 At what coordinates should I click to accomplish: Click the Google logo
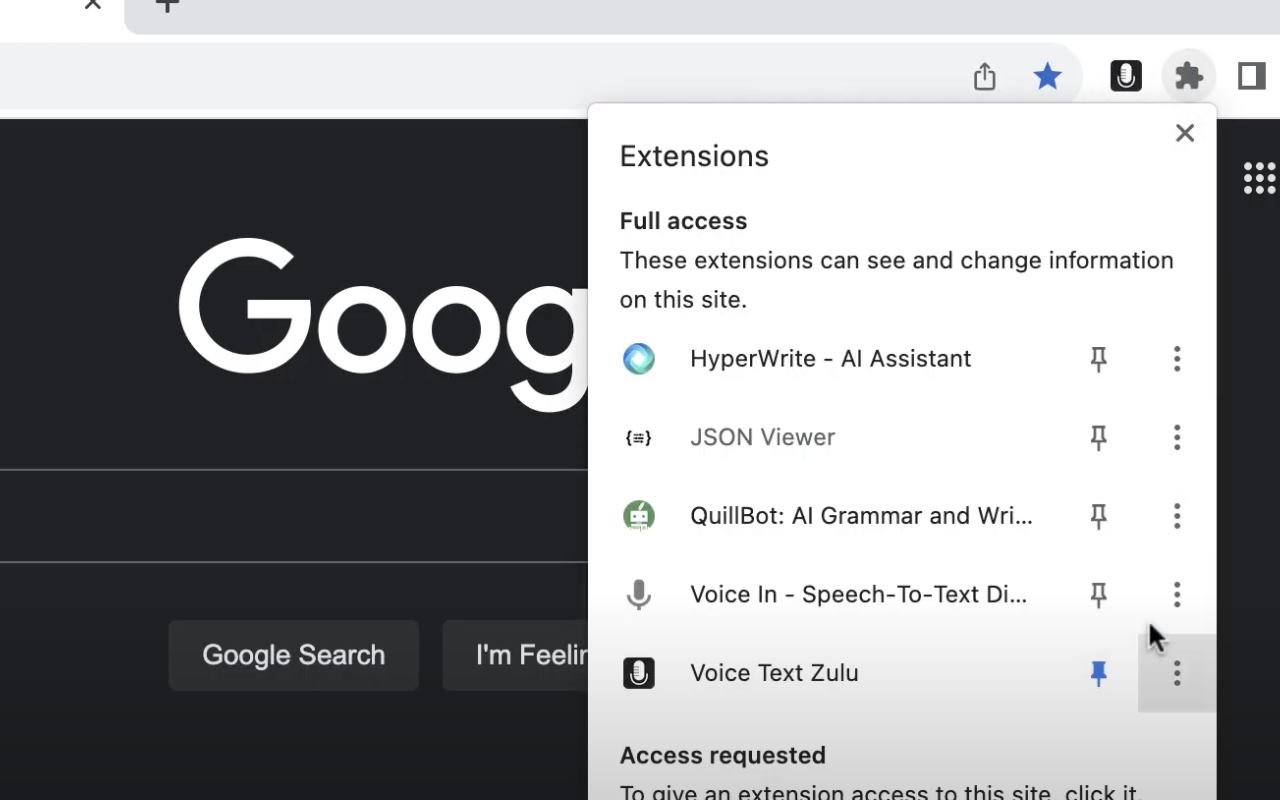pos(383,325)
